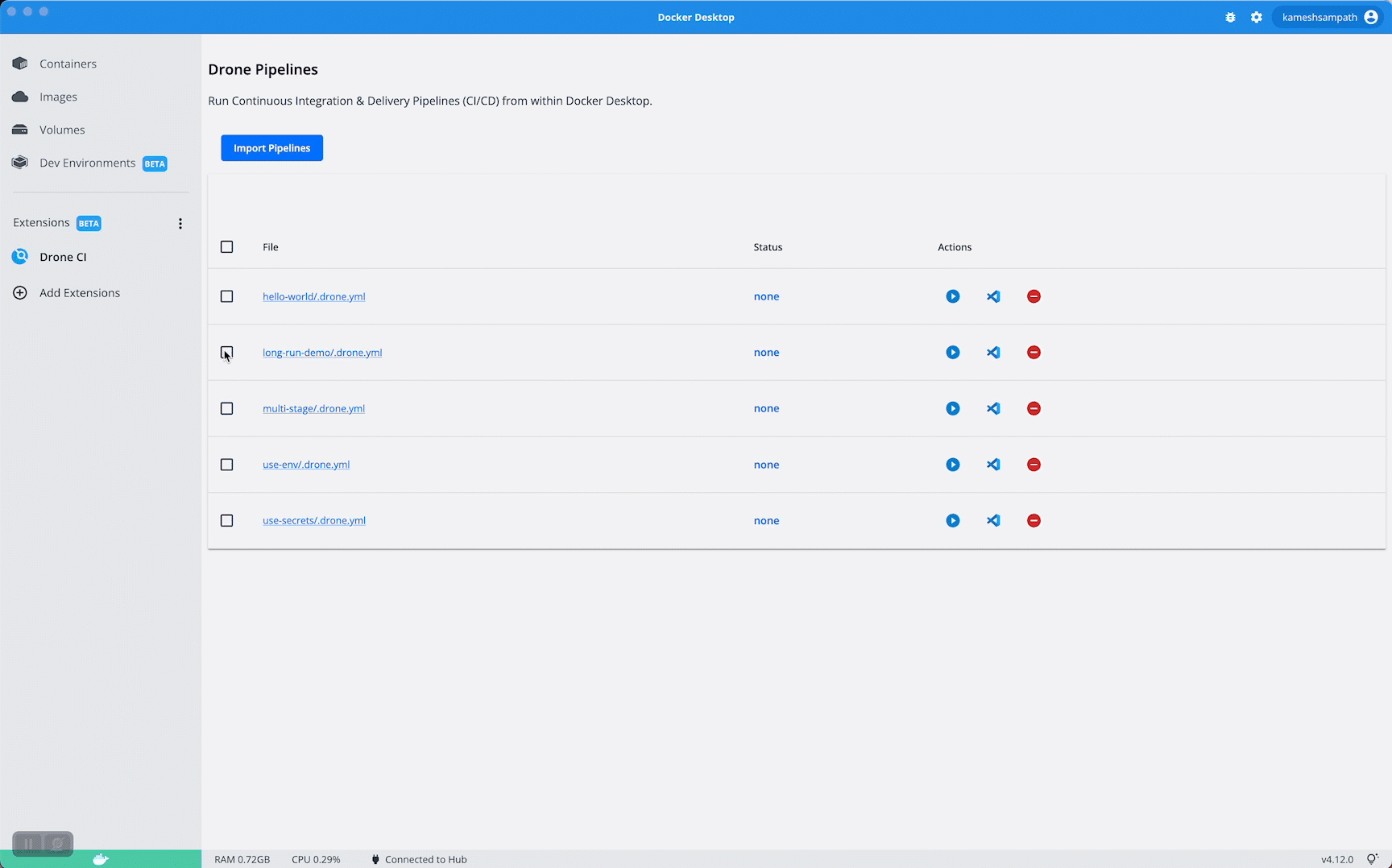This screenshot has width=1392, height=868.
Task: Open use-env/.drone.yml link
Action: pos(306,465)
